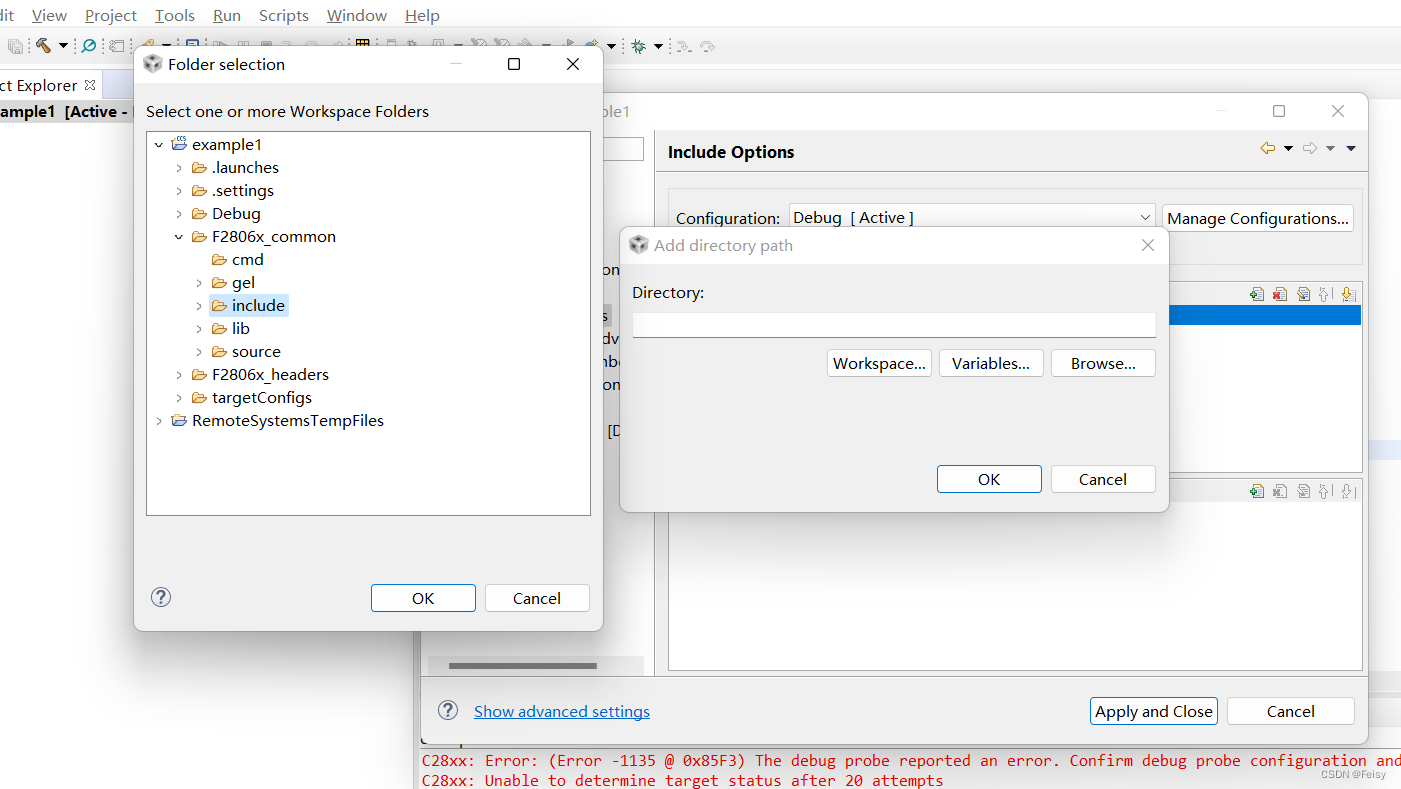
Task: Open the Configuration Debug [ Active ] combo box
Action: coord(973,217)
